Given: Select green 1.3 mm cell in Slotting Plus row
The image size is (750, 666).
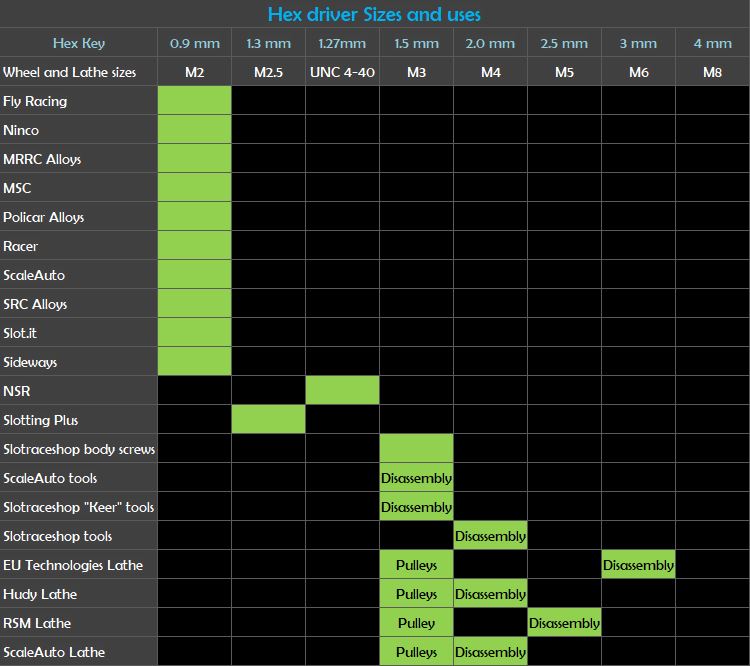Looking at the screenshot, I should click(268, 419).
